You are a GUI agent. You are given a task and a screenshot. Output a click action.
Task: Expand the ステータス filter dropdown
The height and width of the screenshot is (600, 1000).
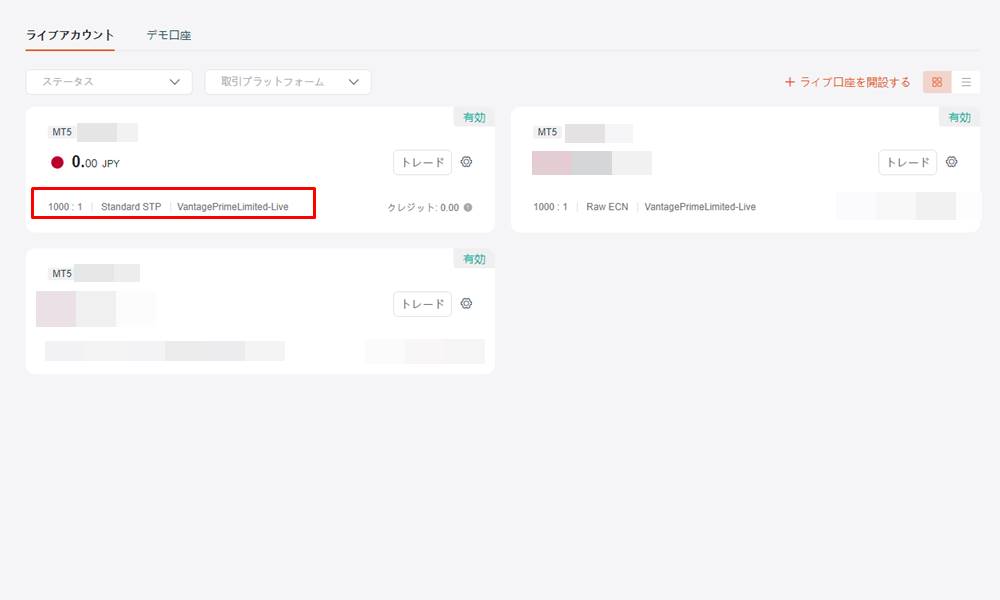(109, 82)
